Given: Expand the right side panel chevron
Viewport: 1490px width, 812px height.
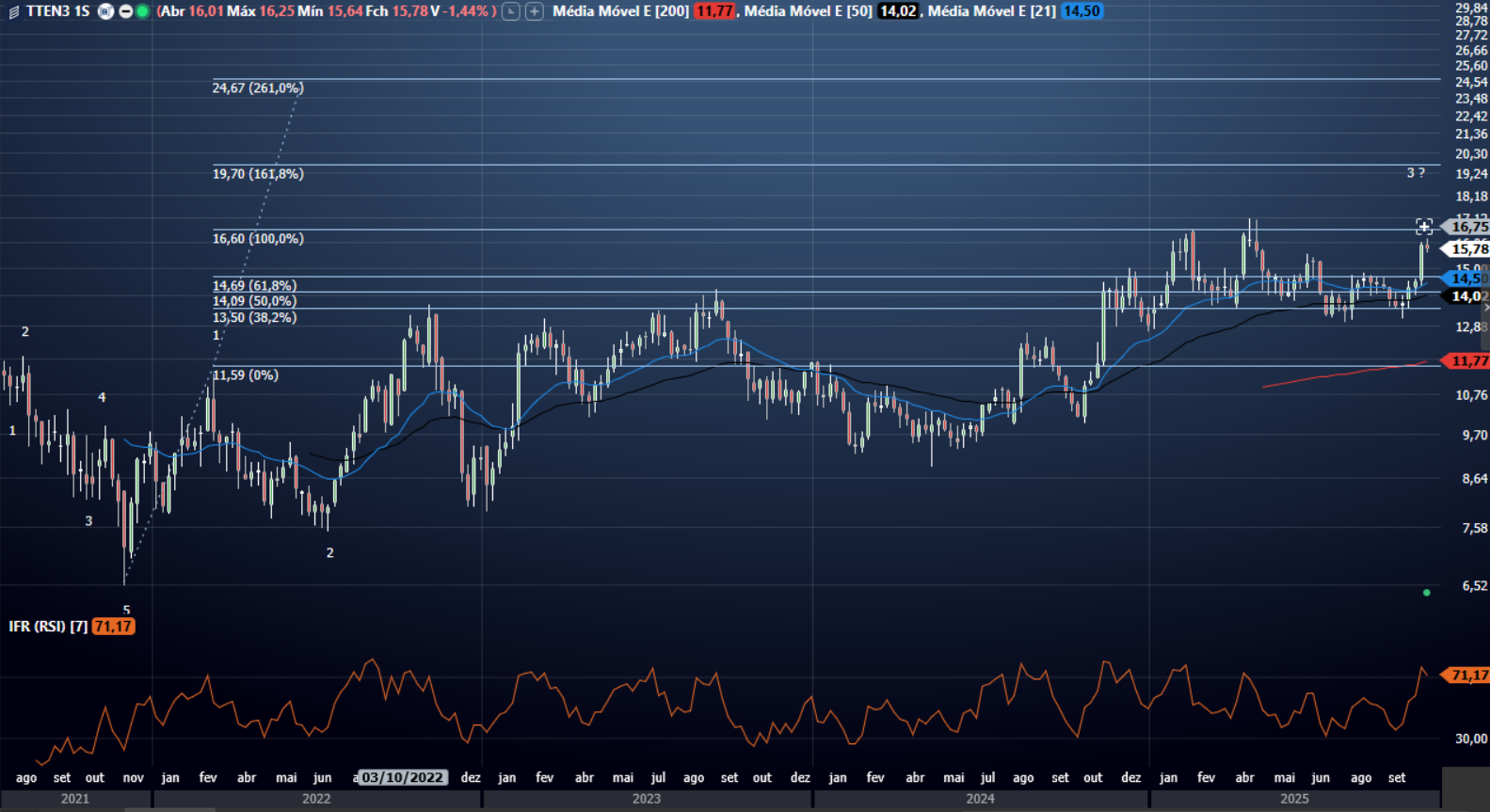Looking at the screenshot, I should tap(1484, 308).
